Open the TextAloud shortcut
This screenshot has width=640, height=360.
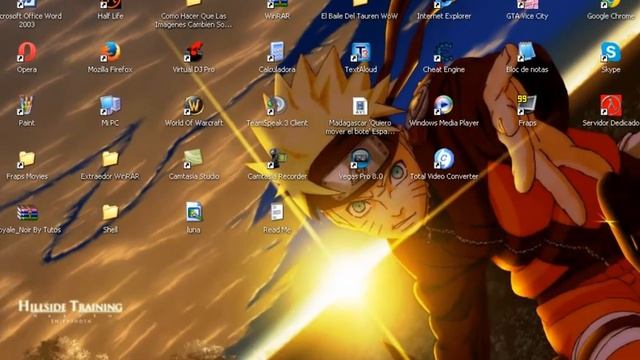click(x=360, y=52)
